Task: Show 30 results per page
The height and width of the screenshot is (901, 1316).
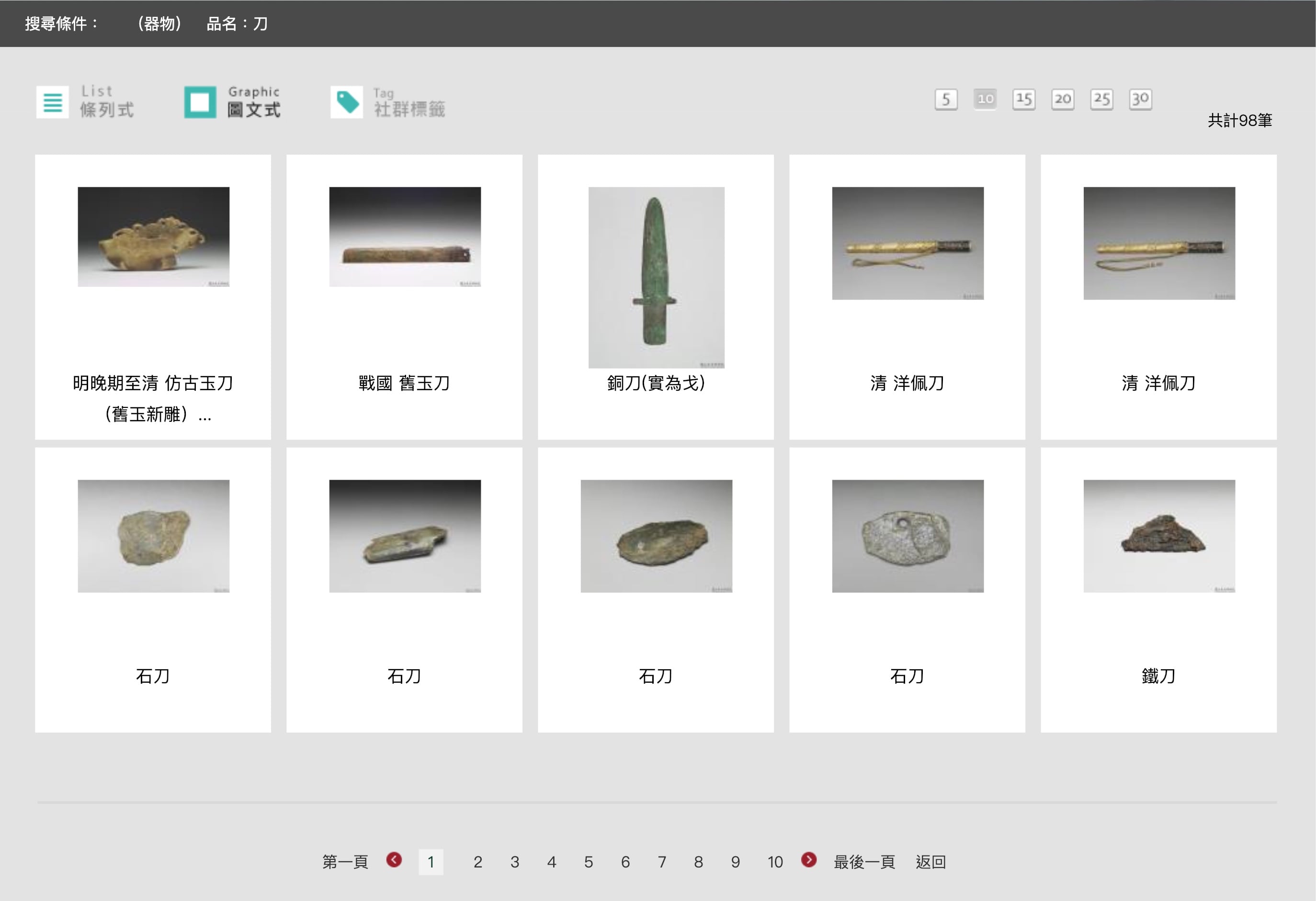Action: (1140, 99)
